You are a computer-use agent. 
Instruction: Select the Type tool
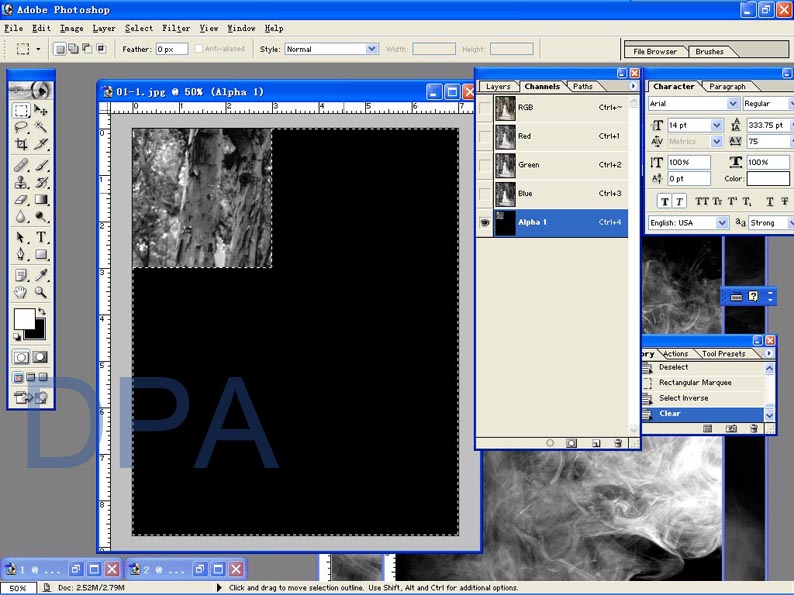point(41,237)
